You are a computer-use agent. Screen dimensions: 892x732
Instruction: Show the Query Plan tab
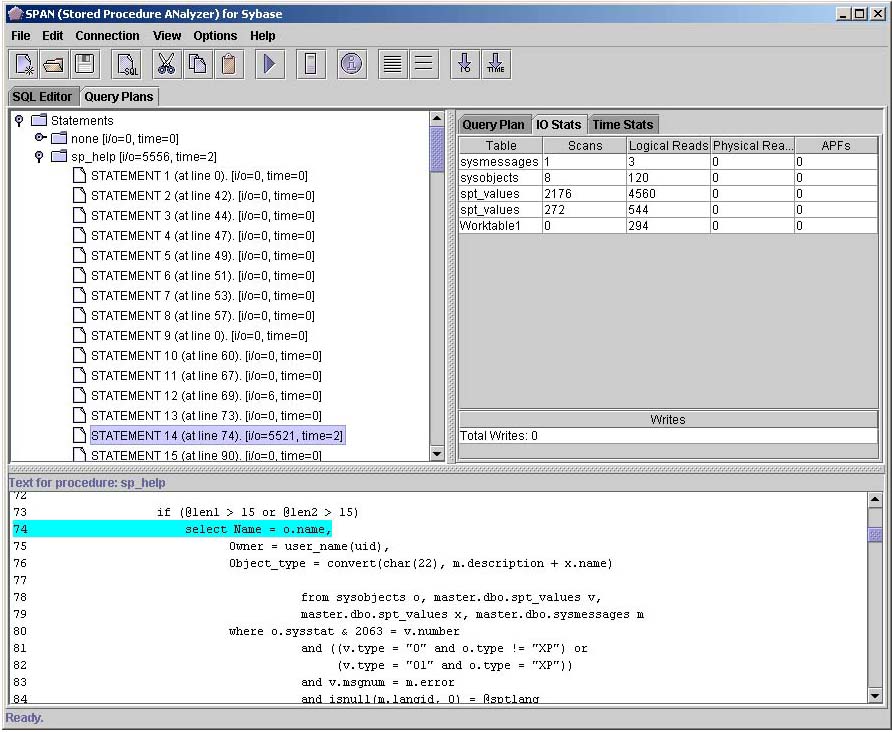[x=493, y=125]
